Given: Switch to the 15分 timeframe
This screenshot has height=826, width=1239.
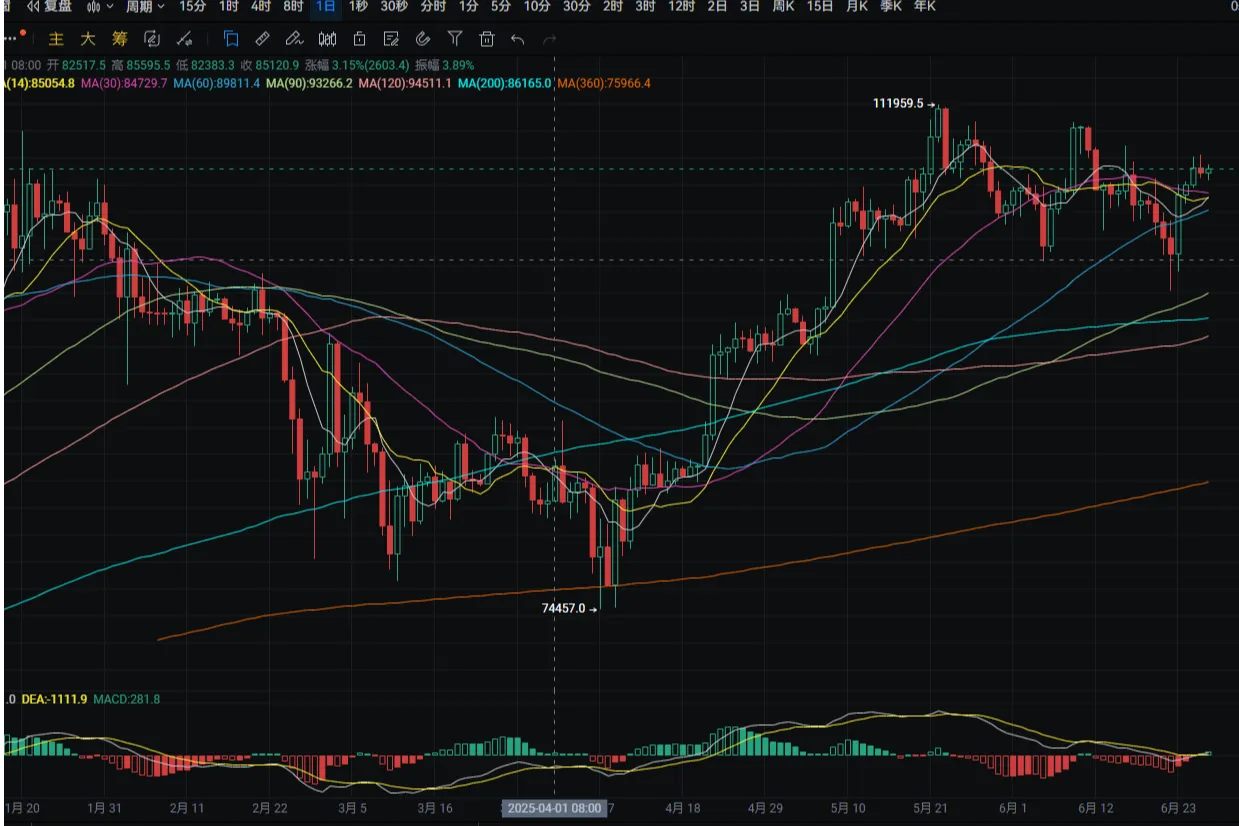Looking at the screenshot, I should (x=193, y=6).
